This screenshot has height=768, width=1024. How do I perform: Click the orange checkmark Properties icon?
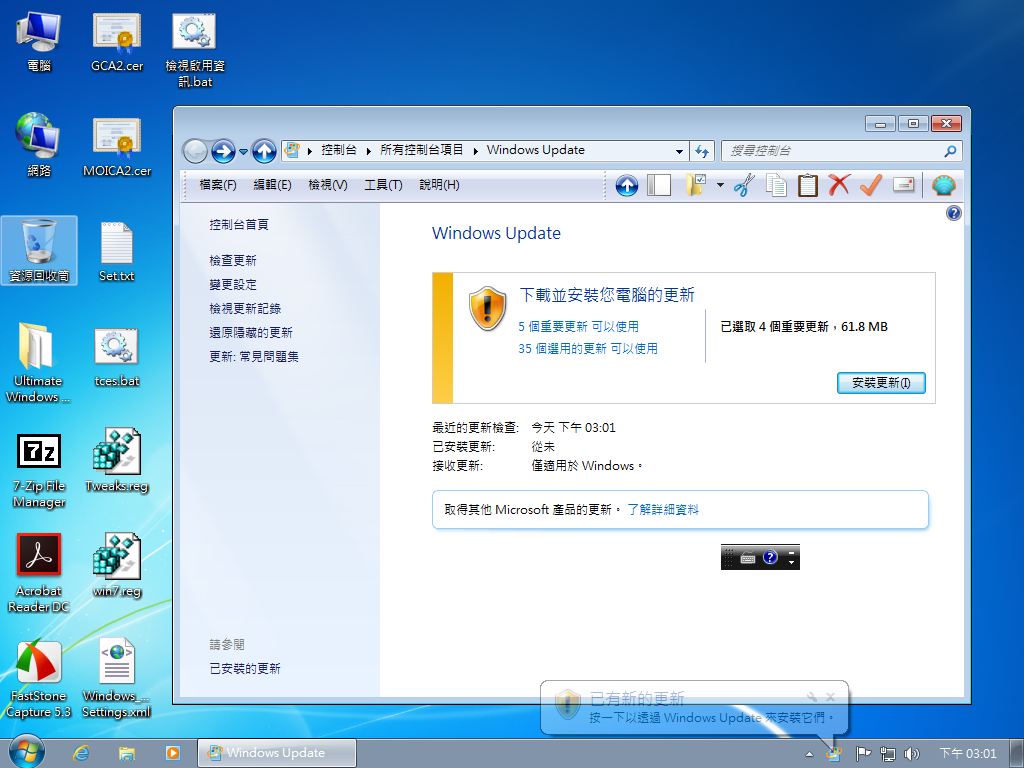871,185
